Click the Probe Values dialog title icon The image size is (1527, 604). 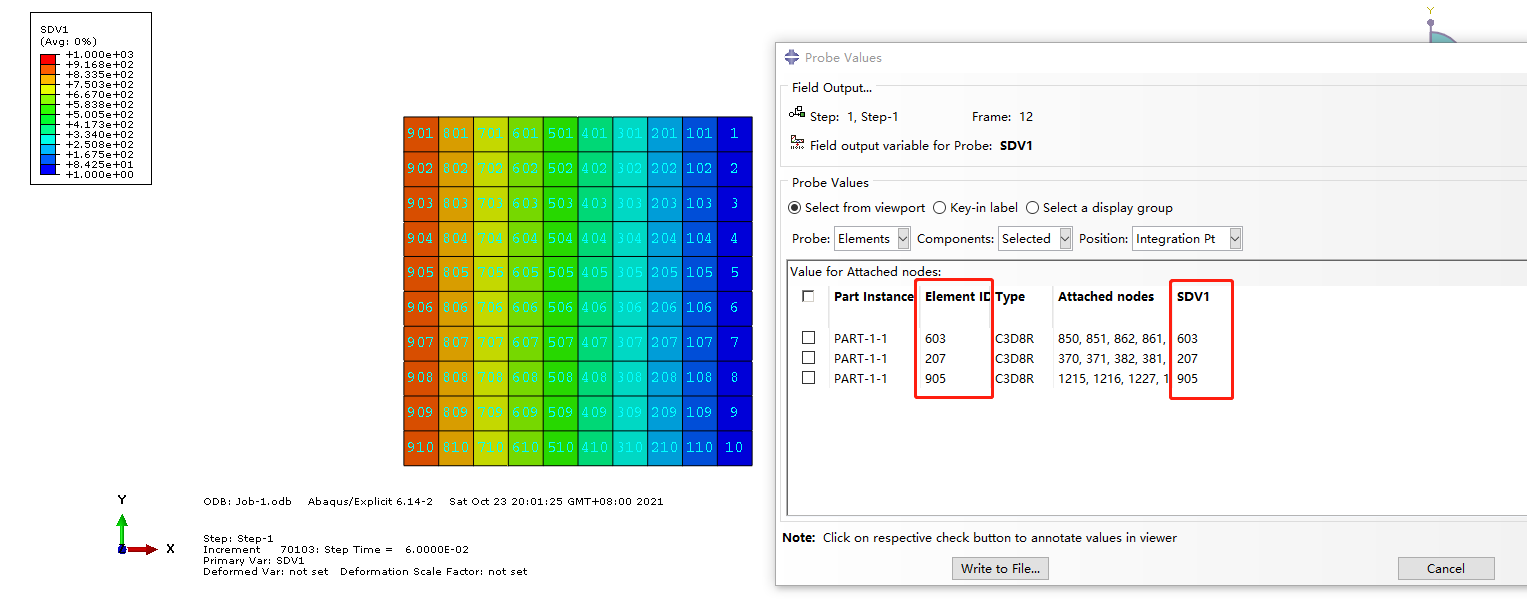point(792,57)
